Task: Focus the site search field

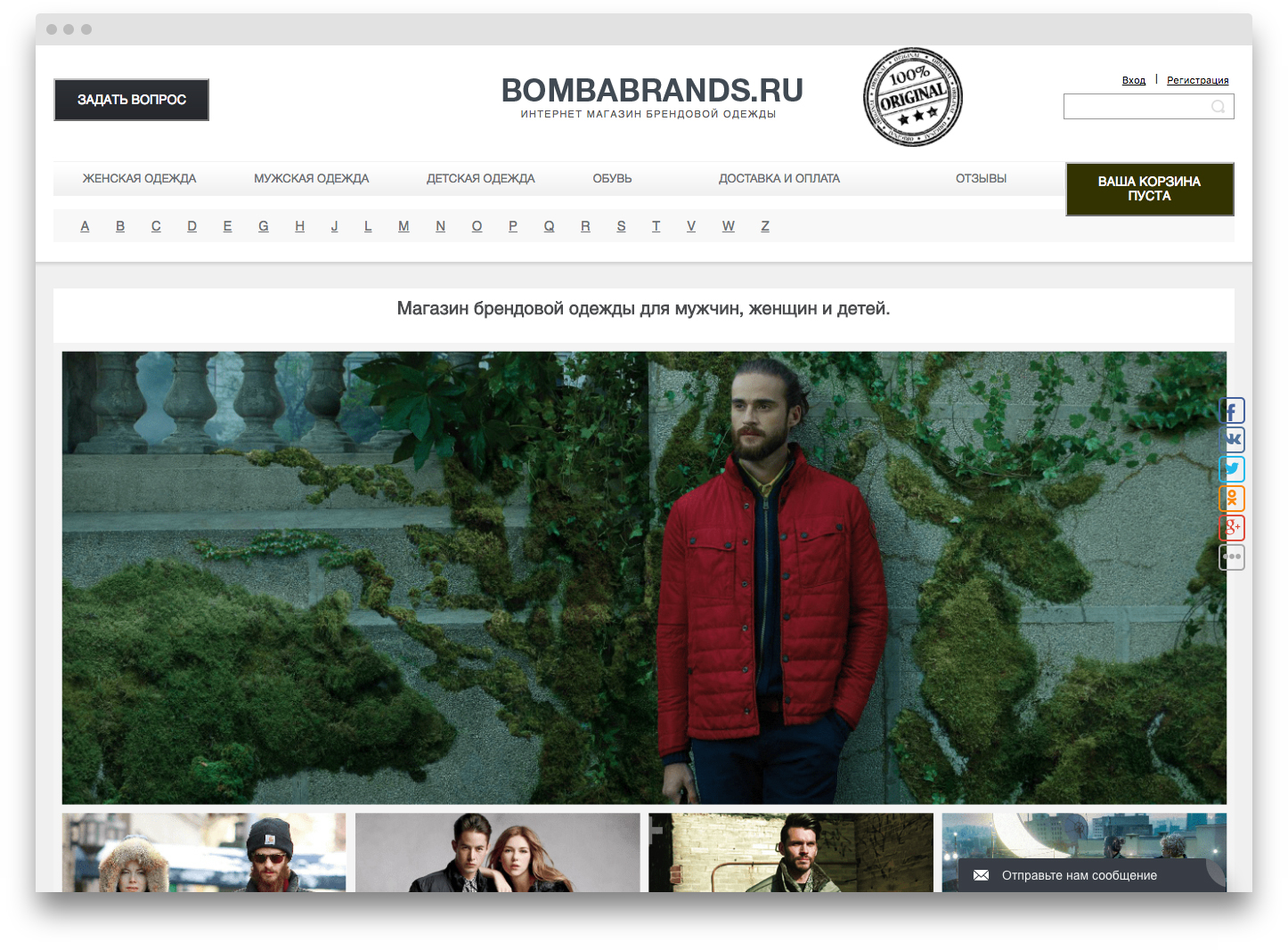Action: coord(1148,107)
